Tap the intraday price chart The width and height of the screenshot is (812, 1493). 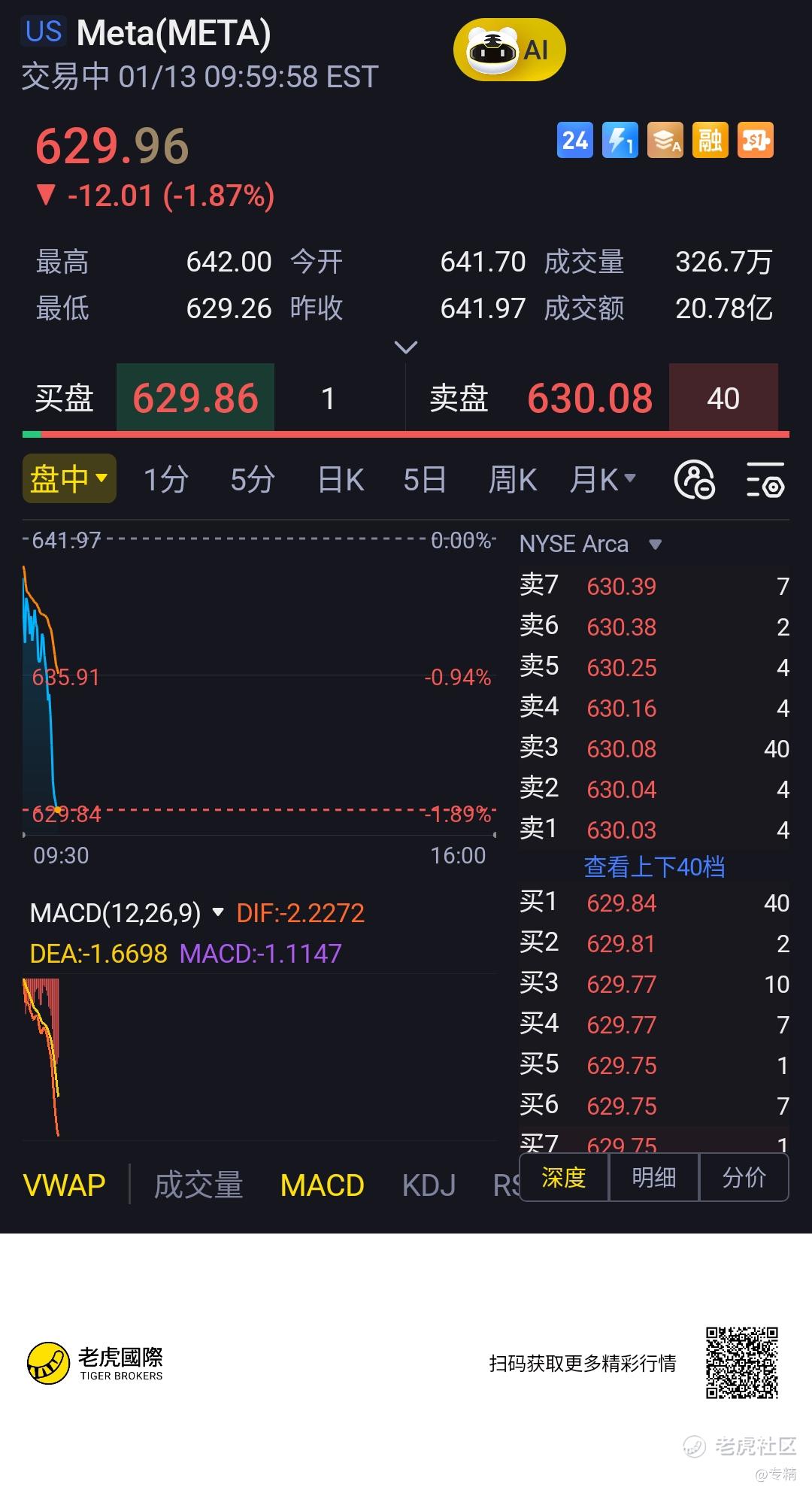pos(259,684)
